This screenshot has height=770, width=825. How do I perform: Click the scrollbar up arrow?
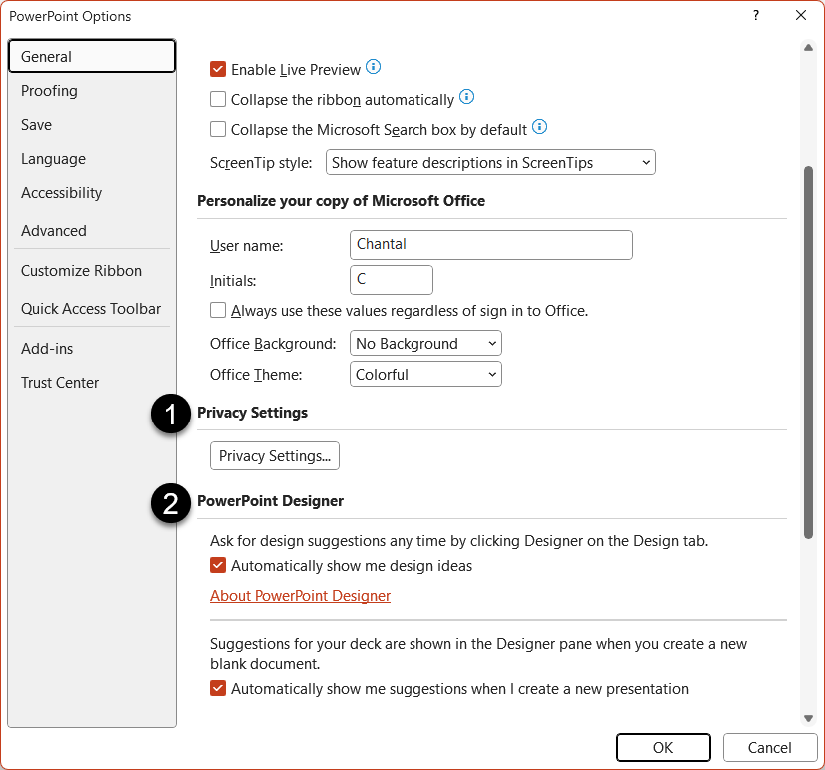point(808,48)
